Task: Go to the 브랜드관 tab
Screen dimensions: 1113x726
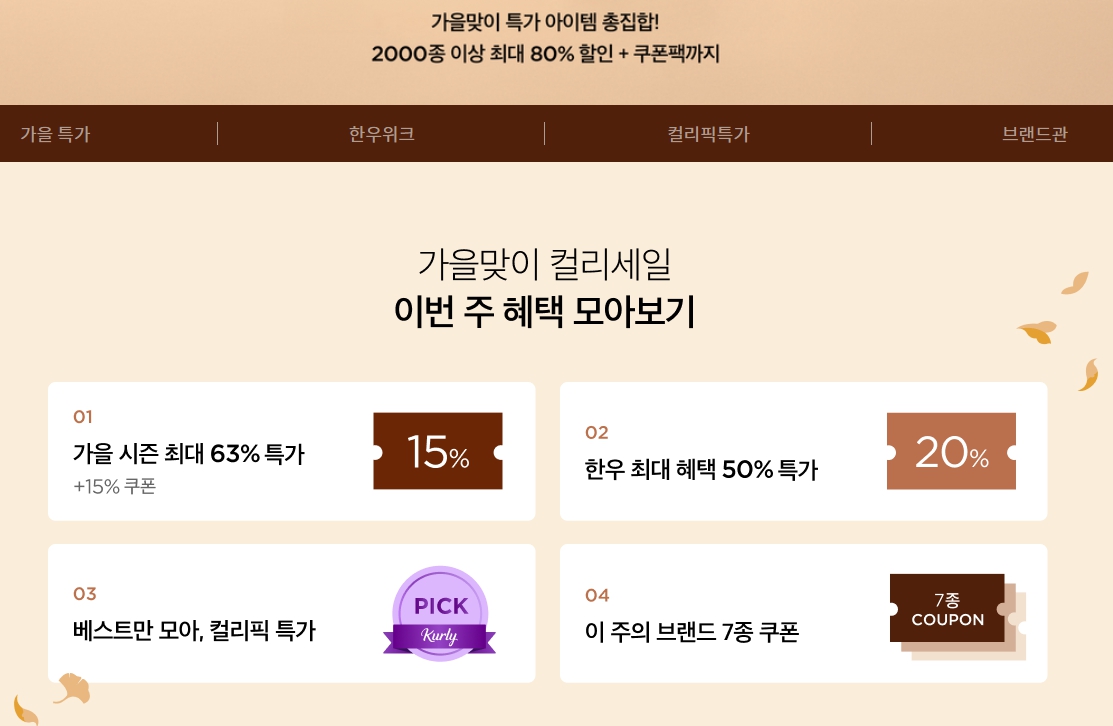Action: pos(1034,134)
